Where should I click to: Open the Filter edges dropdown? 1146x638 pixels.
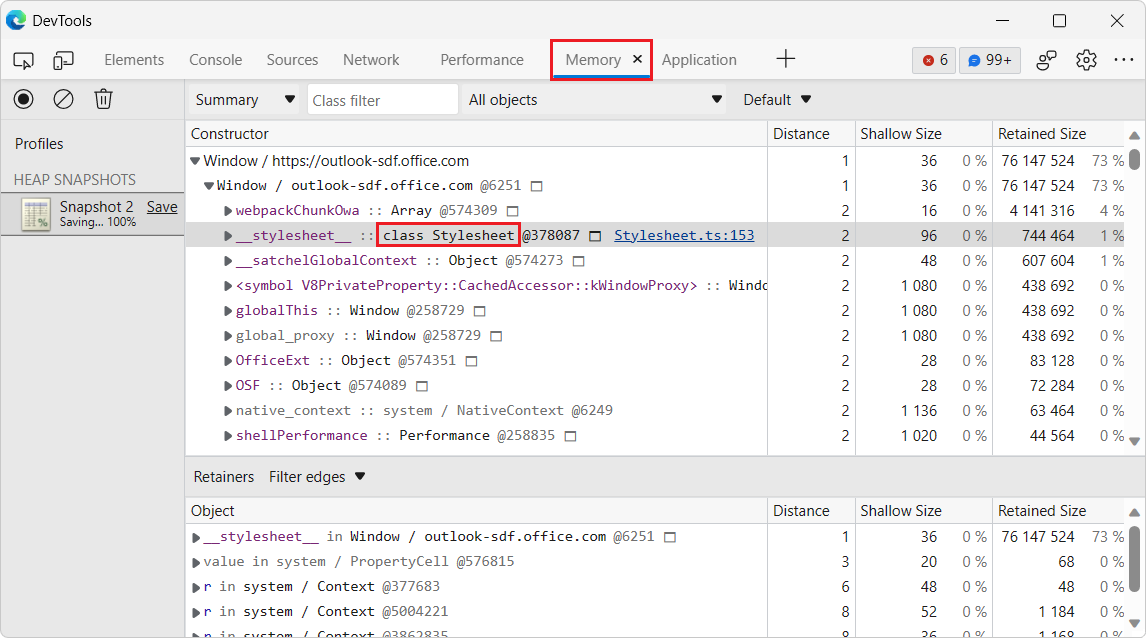pos(317,476)
